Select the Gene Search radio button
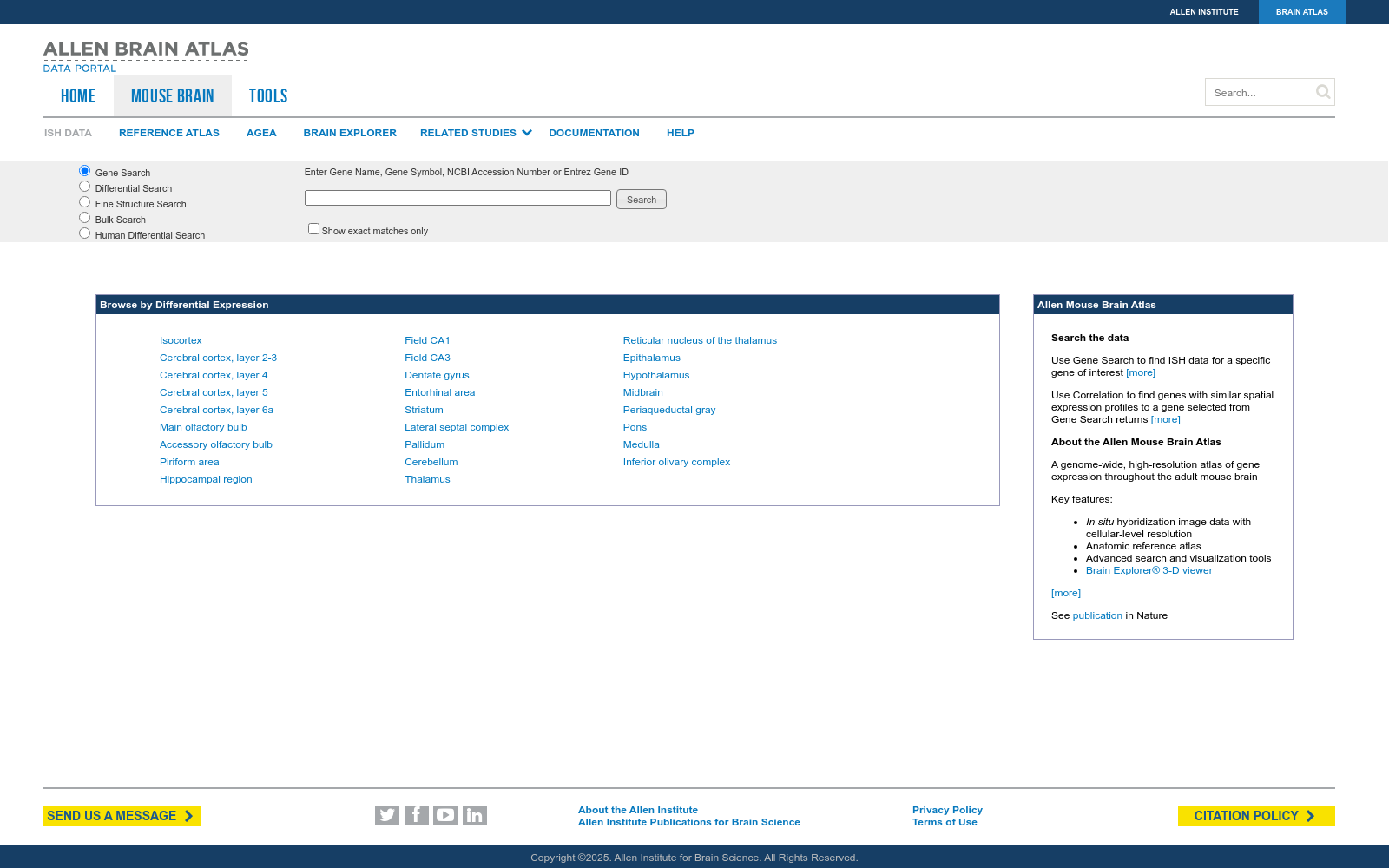Viewport: 1389px width, 868px height. point(84,171)
